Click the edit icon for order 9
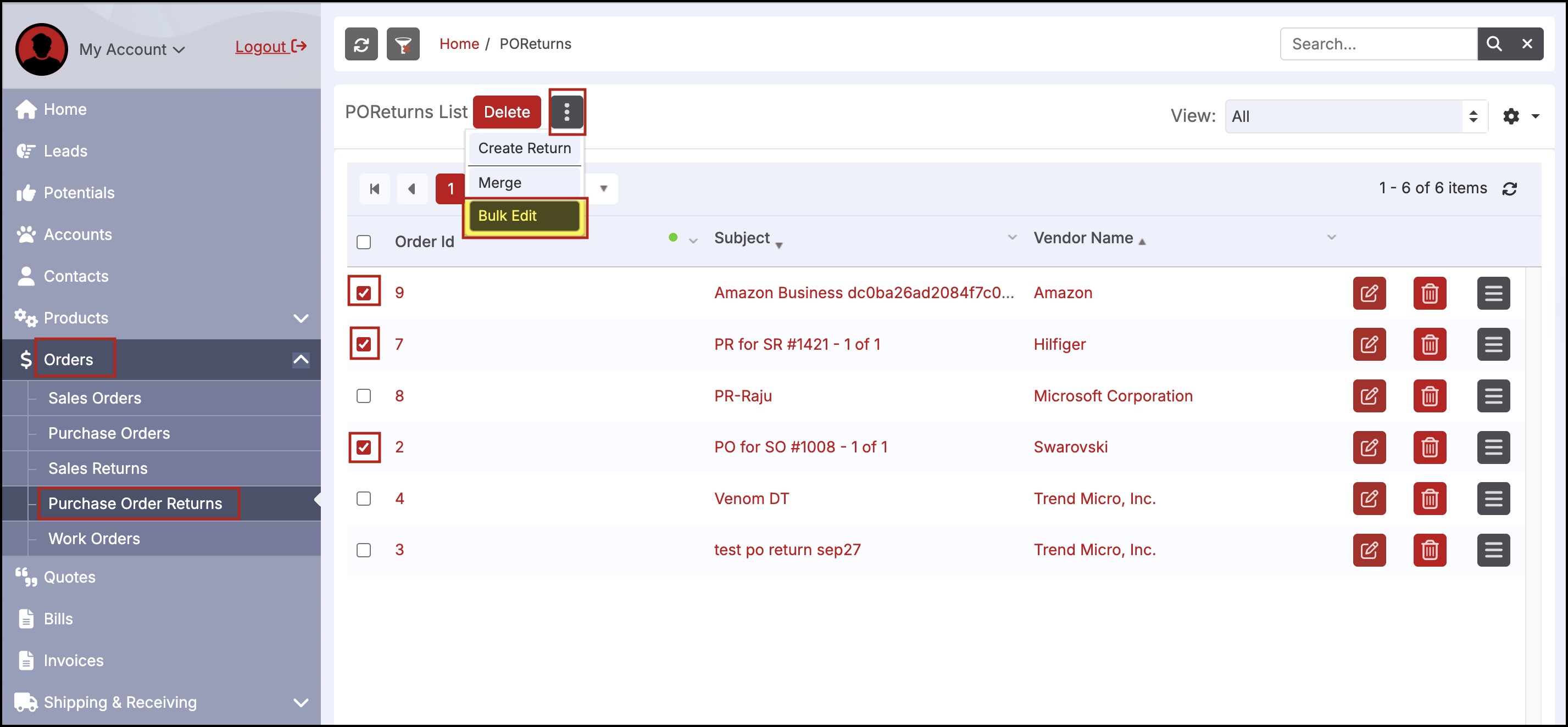Screen dimensions: 1568x727 [x=1369, y=293]
